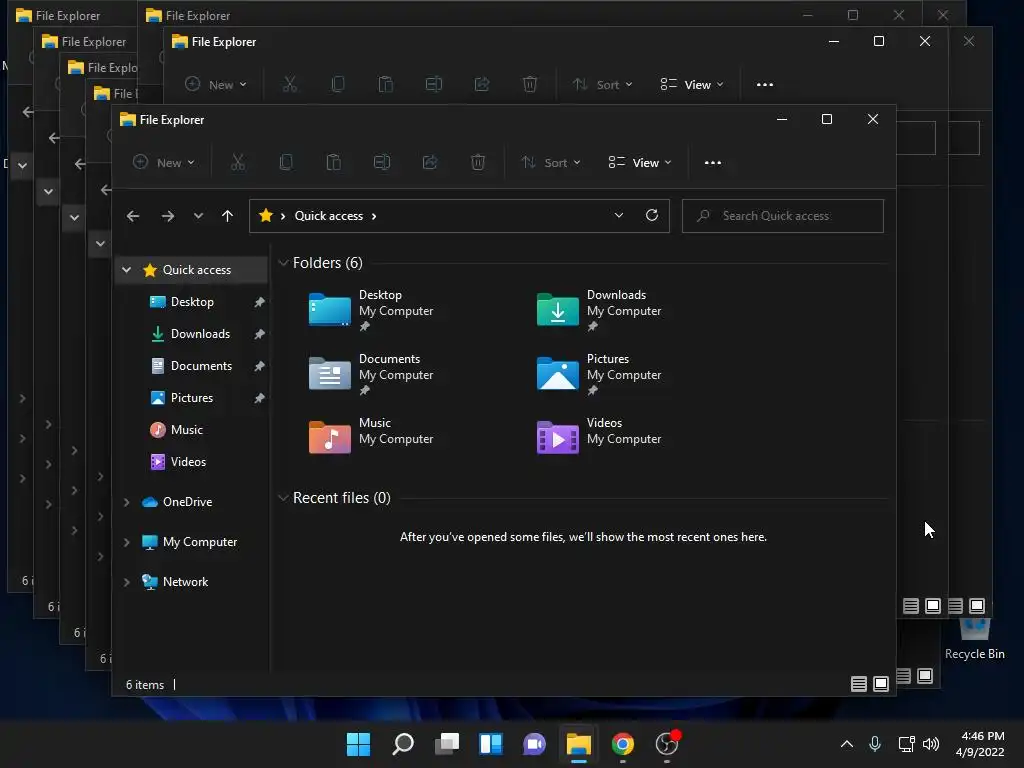Go forward using the right arrow button
This screenshot has width=1024, height=768.
[x=168, y=216]
